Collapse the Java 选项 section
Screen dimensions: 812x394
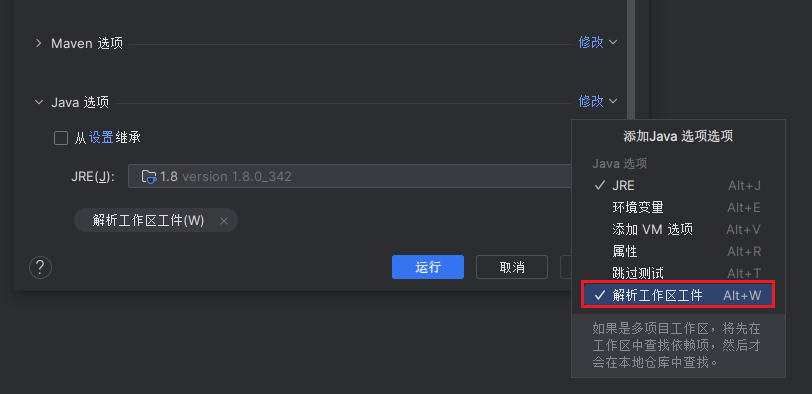[38, 102]
